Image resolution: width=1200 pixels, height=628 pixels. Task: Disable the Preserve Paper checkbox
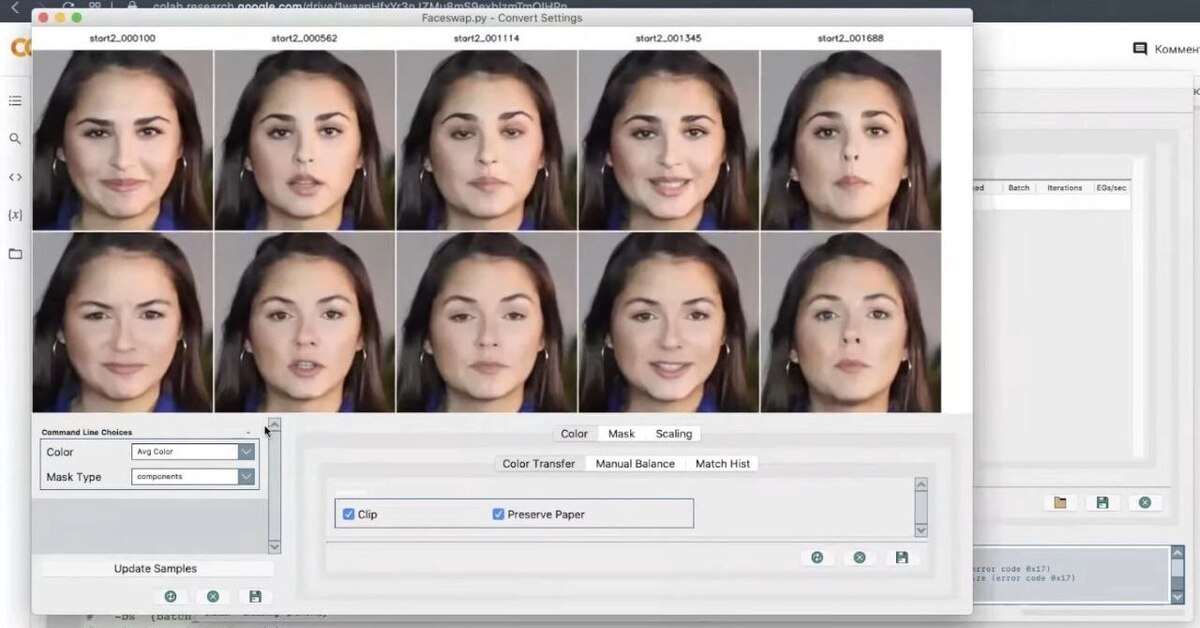(499, 514)
